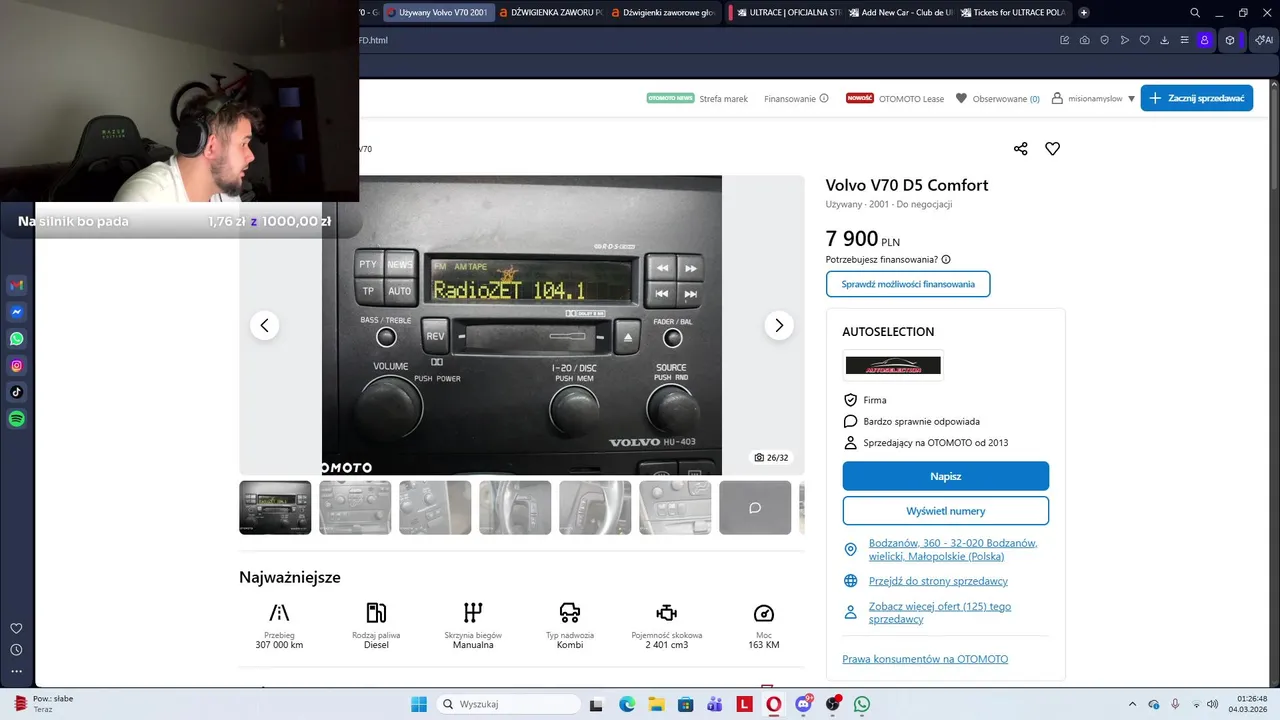Expand the misionamyslow account menu
This screenshot has height=720, width=1280.
[1101, 99]
